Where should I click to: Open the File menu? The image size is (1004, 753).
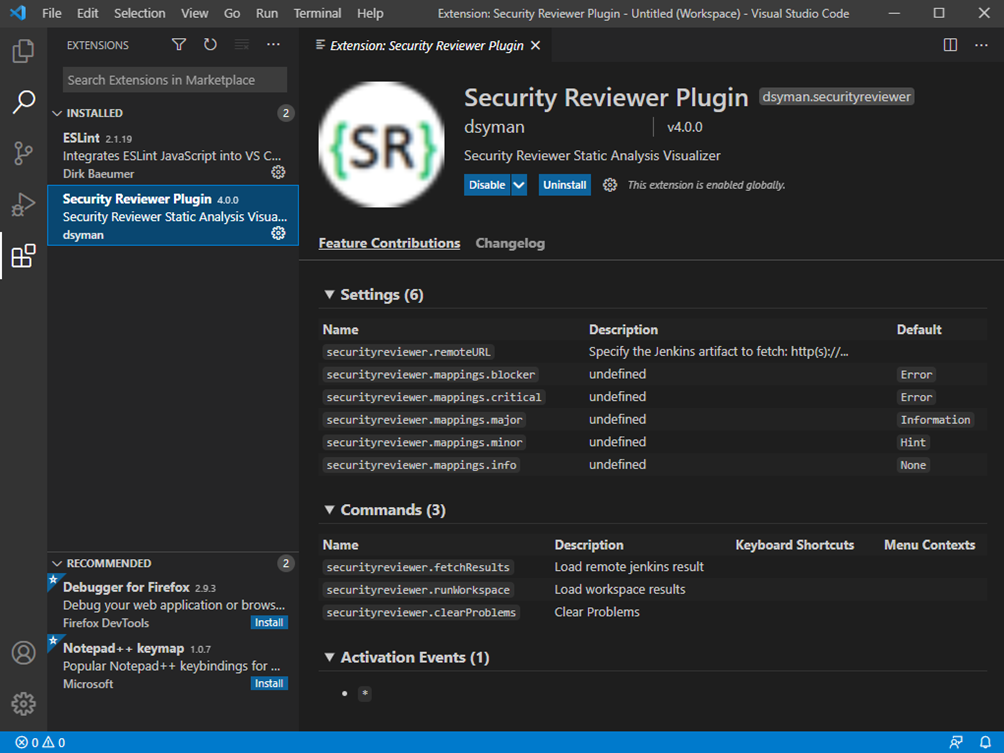51,13
